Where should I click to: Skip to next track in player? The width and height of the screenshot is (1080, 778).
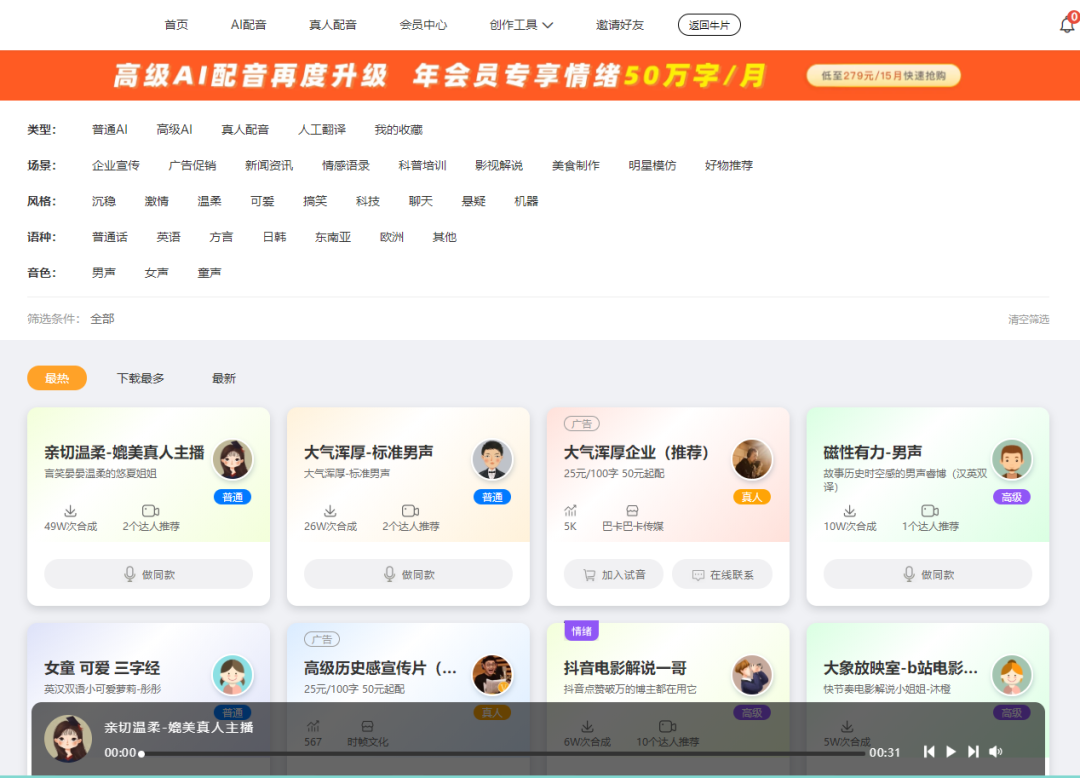click(973, 752)
